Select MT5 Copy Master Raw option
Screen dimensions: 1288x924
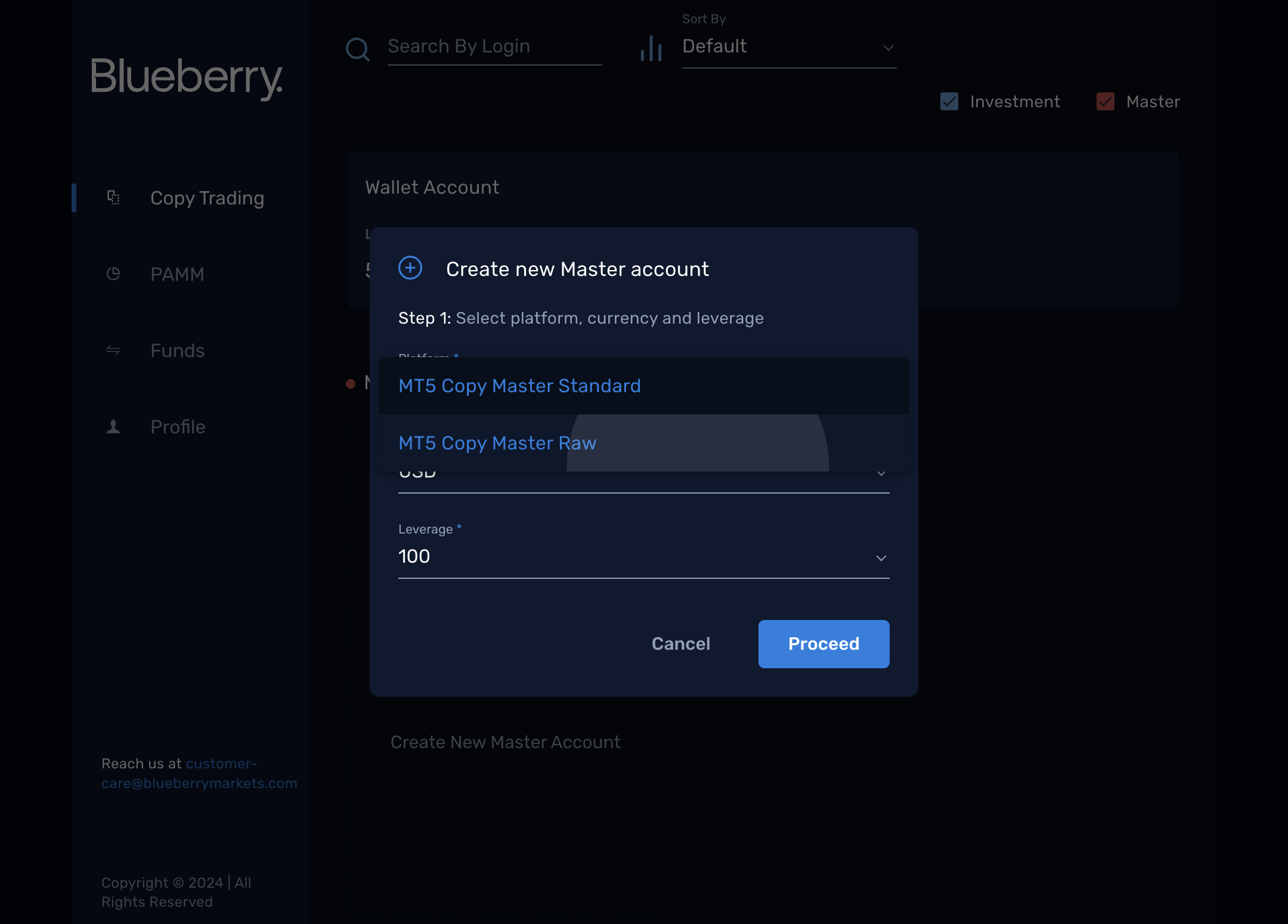644,443
